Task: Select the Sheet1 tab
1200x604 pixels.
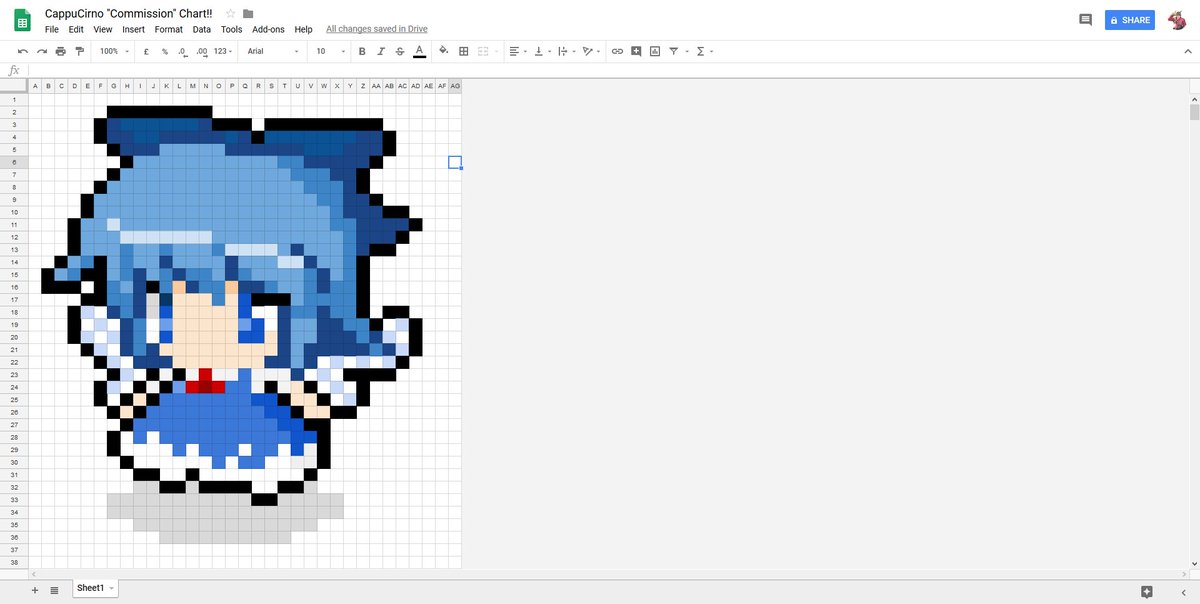Action: coord(95,588)
